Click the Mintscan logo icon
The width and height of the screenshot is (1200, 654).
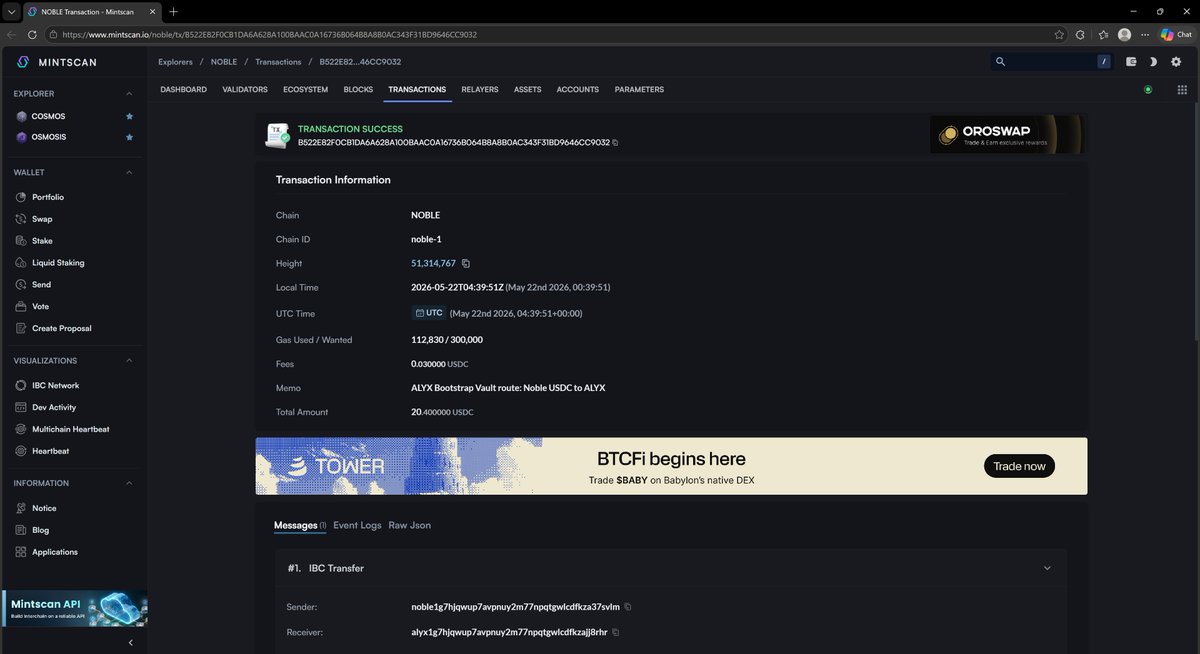pyautogui.click(x=23, y=62)
